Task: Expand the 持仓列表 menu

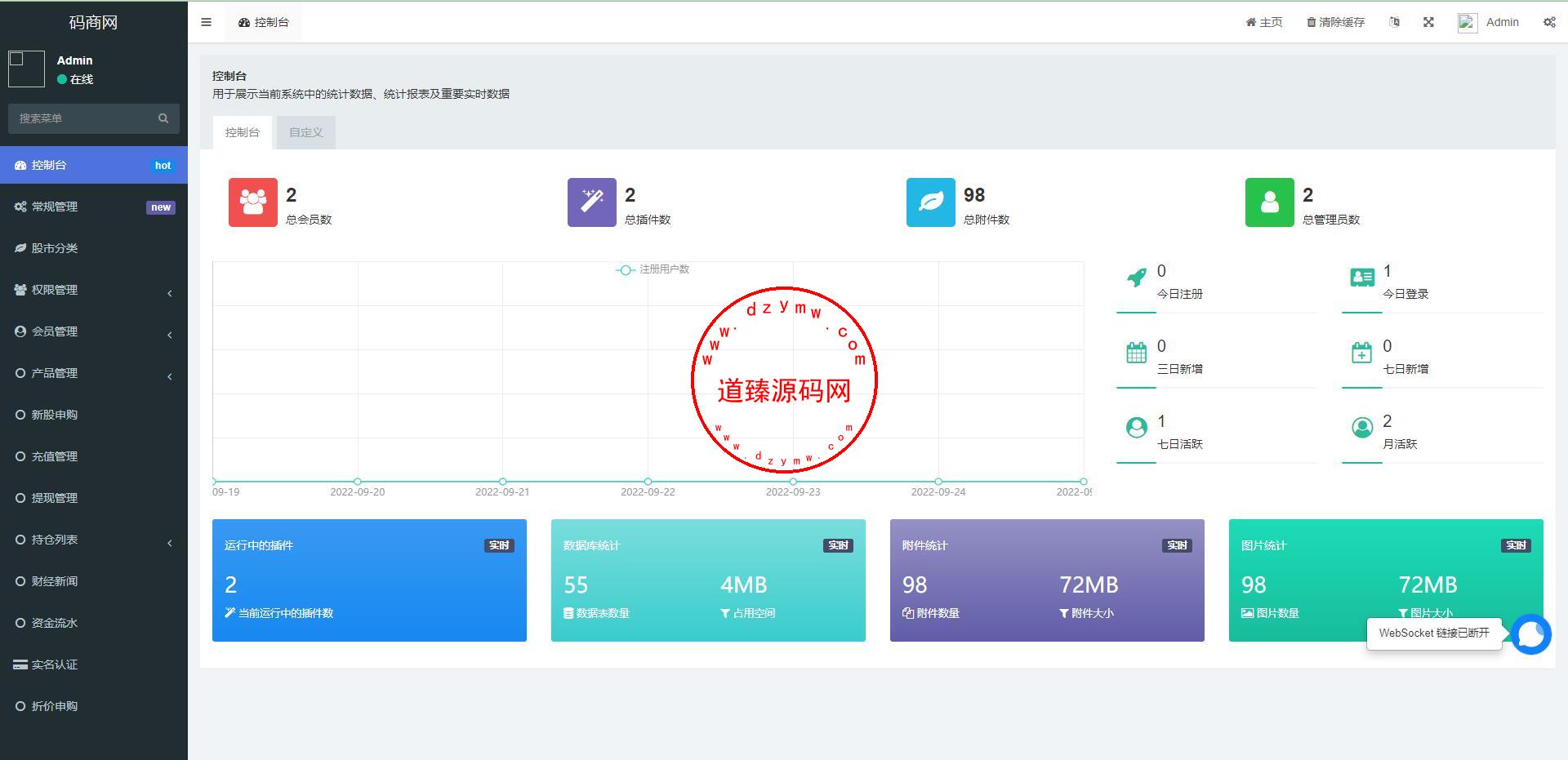Action: pyautogui.click(x=94, y=540)
